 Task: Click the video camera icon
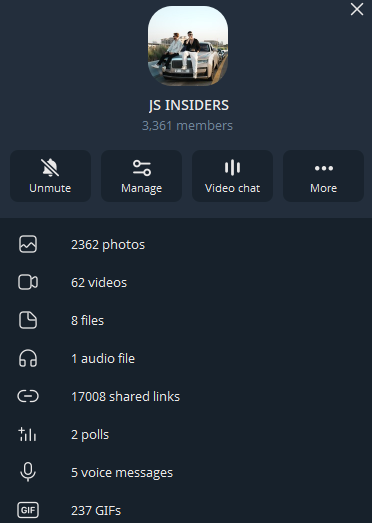point(28,282)
